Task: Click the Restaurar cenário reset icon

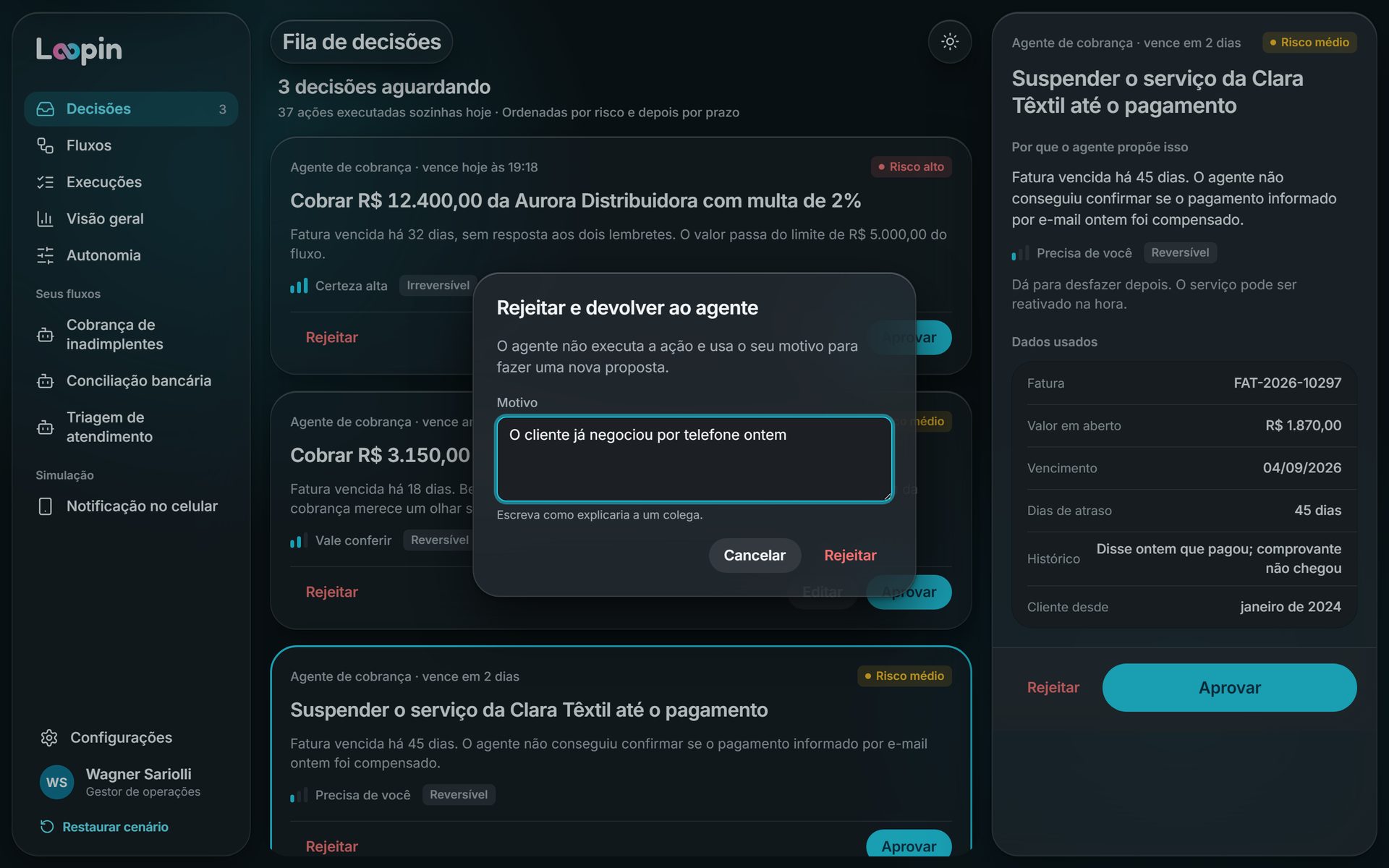Action: pos(47,827)
